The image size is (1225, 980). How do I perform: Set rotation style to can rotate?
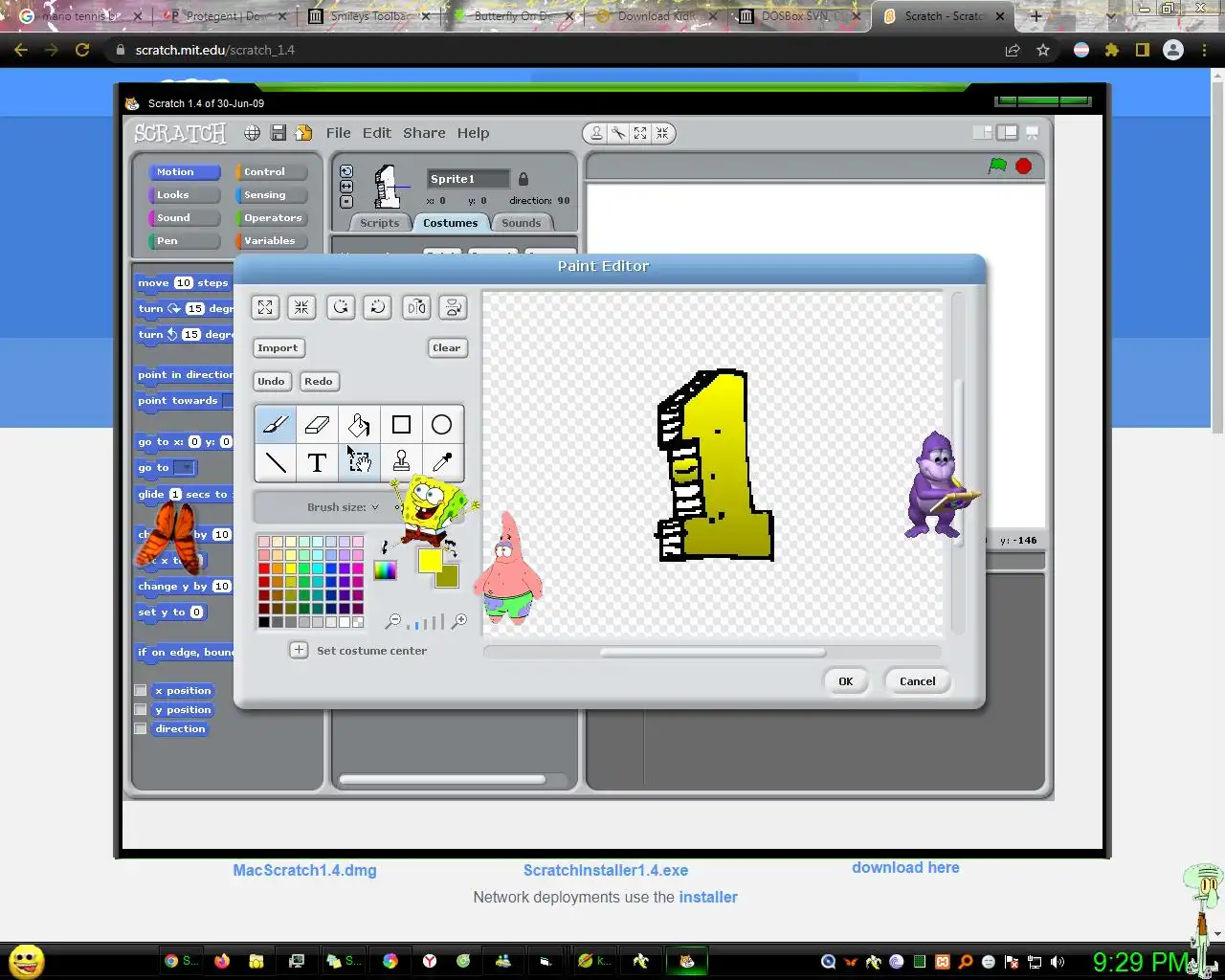346,171
